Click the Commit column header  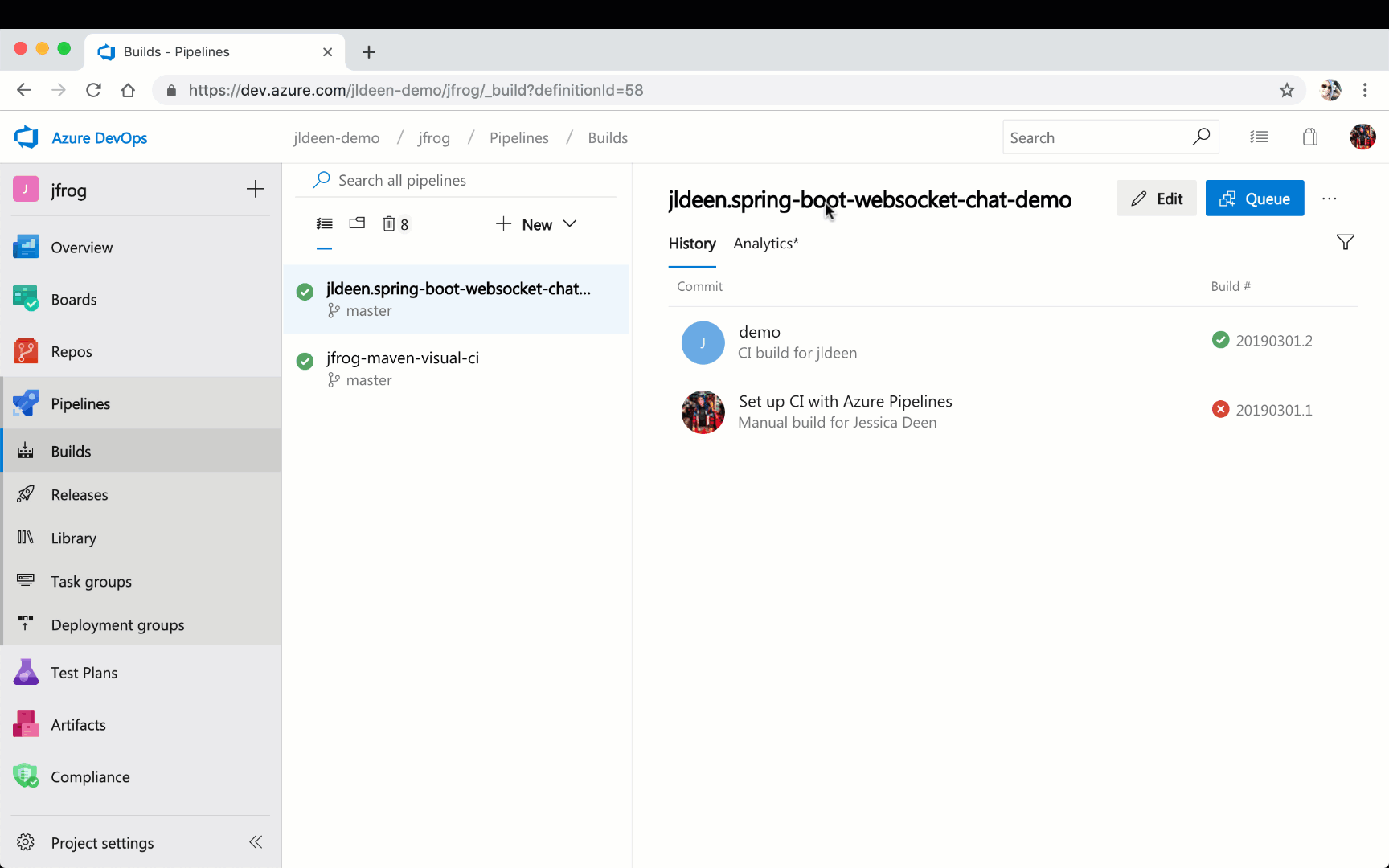pyautogui.click(x=699, y=286)
